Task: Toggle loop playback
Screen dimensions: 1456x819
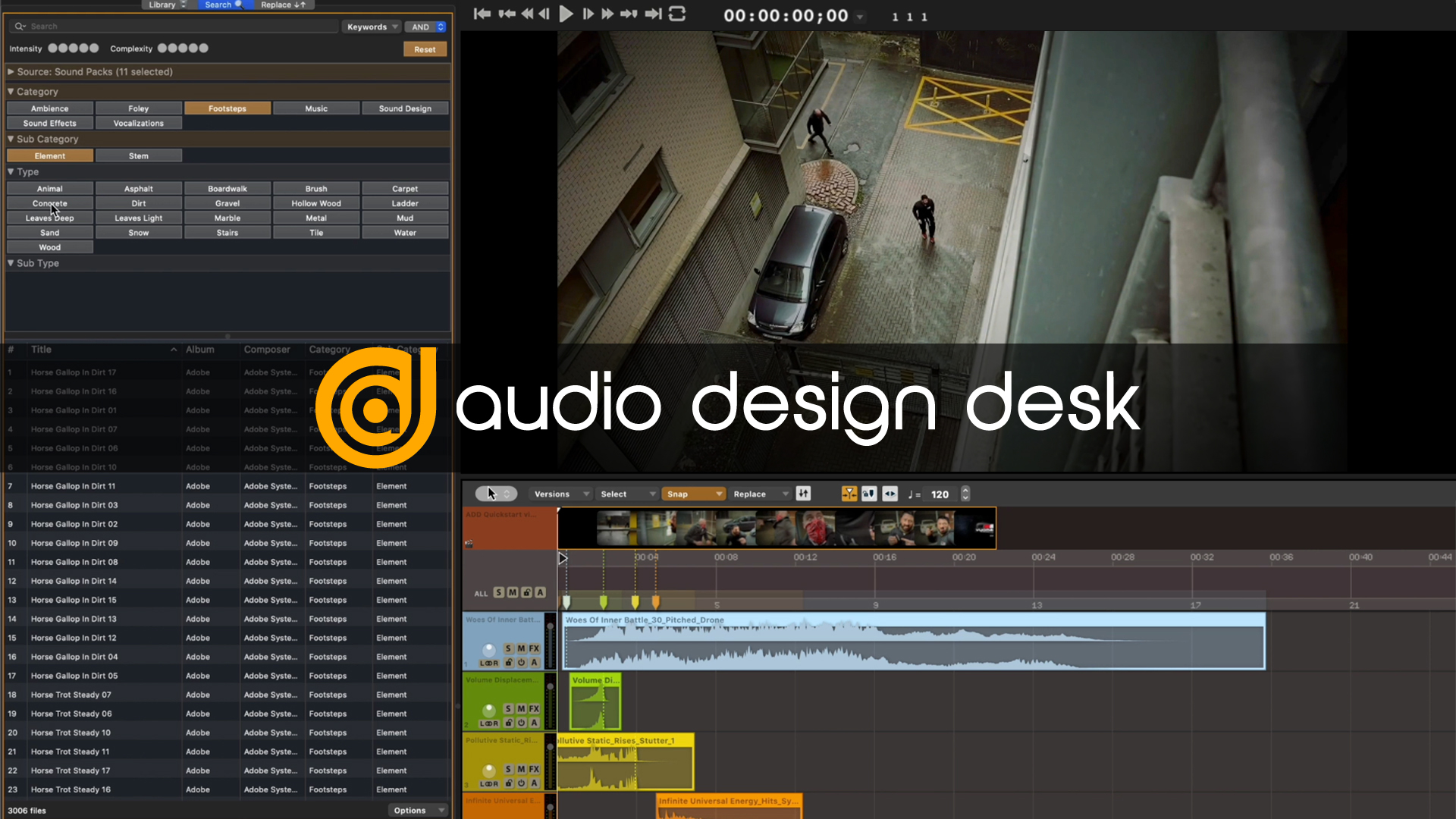Action: point(677,14)
